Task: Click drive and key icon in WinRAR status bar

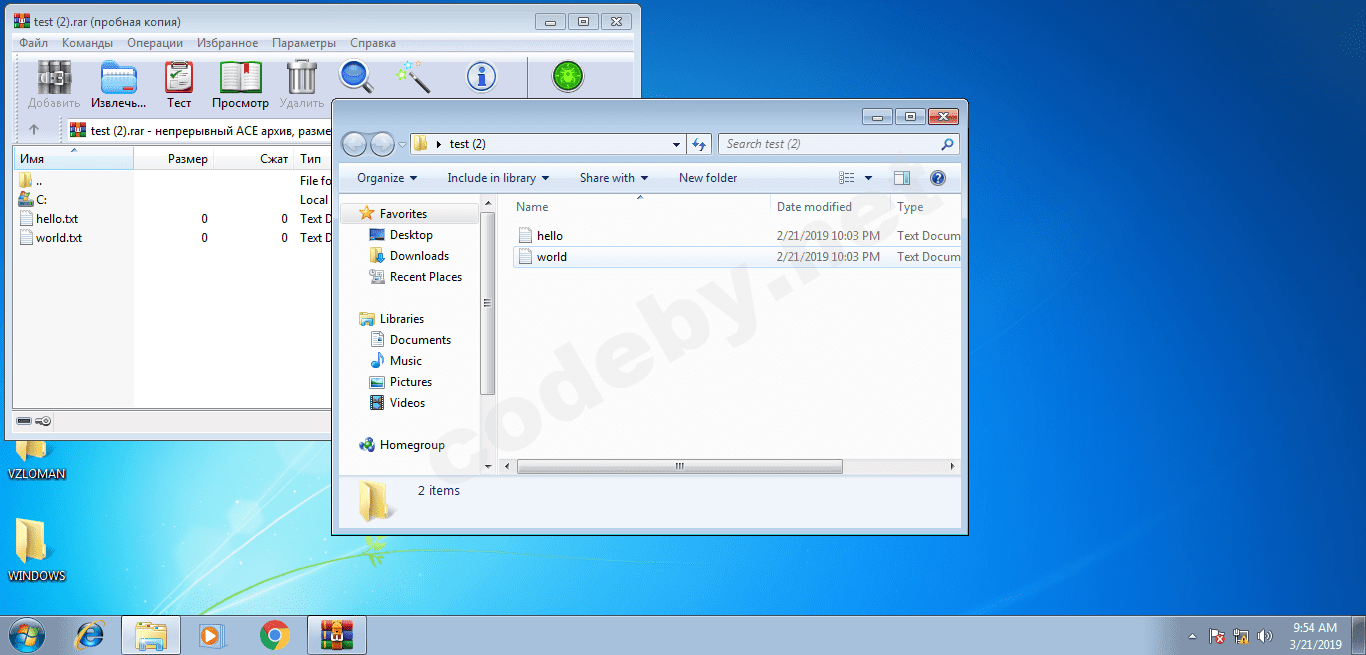Action: point(34,421)
